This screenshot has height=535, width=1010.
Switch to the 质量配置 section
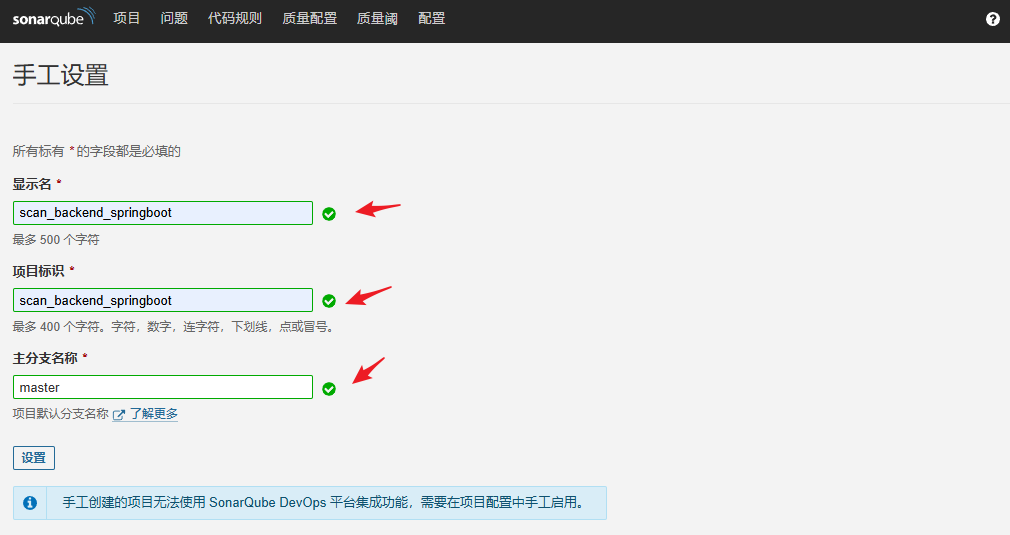tap(309, 18)
